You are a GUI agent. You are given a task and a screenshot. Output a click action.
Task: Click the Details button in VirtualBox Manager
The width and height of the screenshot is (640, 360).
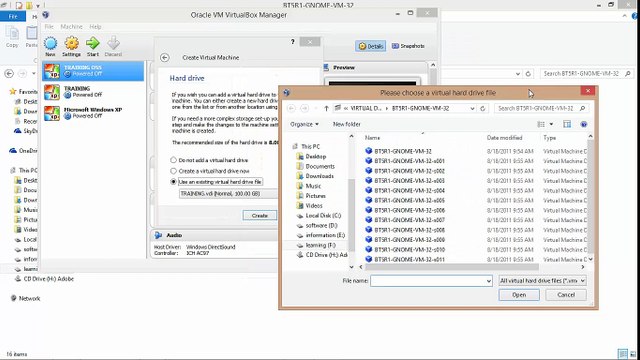(371, 46)
